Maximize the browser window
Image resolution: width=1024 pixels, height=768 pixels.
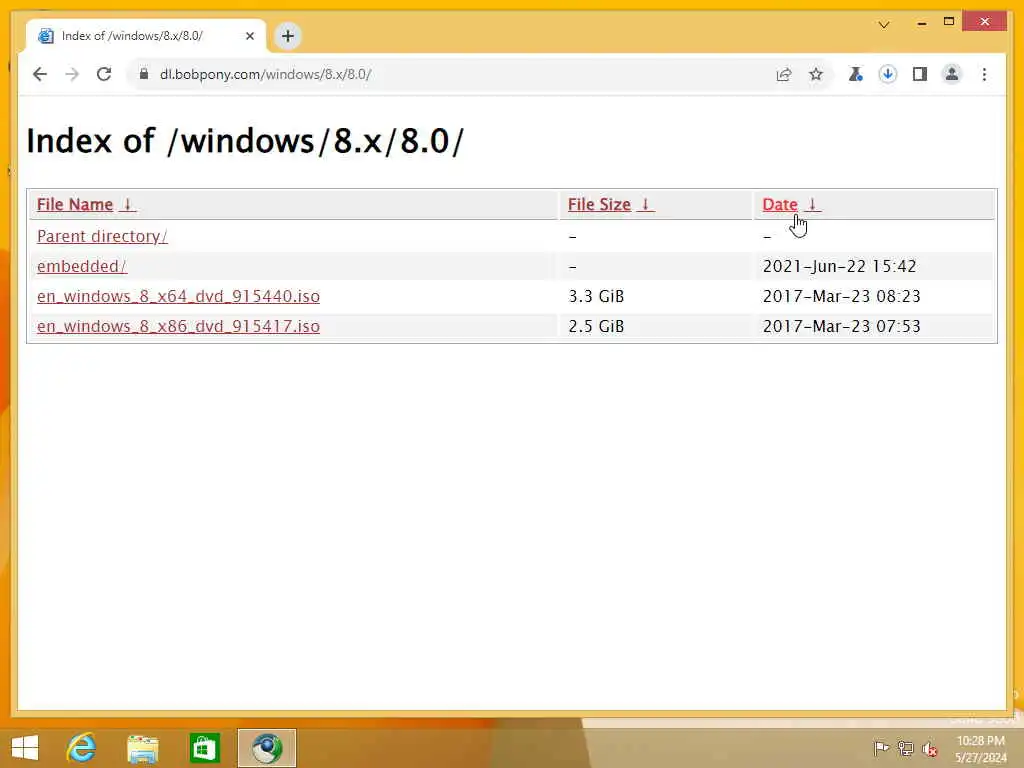click(x=949, y=22)
